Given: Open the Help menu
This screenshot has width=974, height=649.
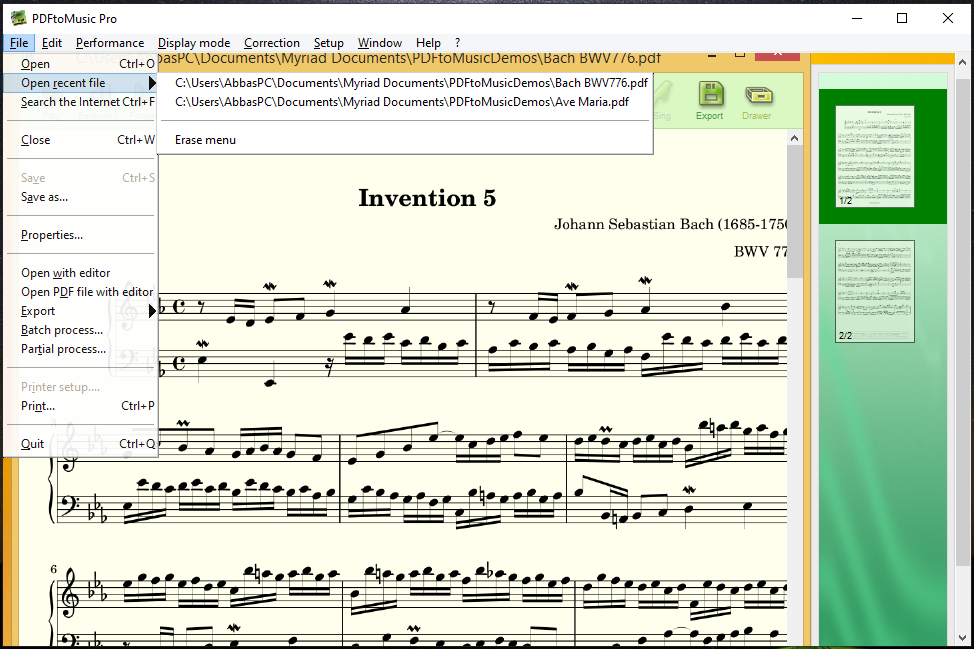Looking at the screenshot, I should pos(428,43).
